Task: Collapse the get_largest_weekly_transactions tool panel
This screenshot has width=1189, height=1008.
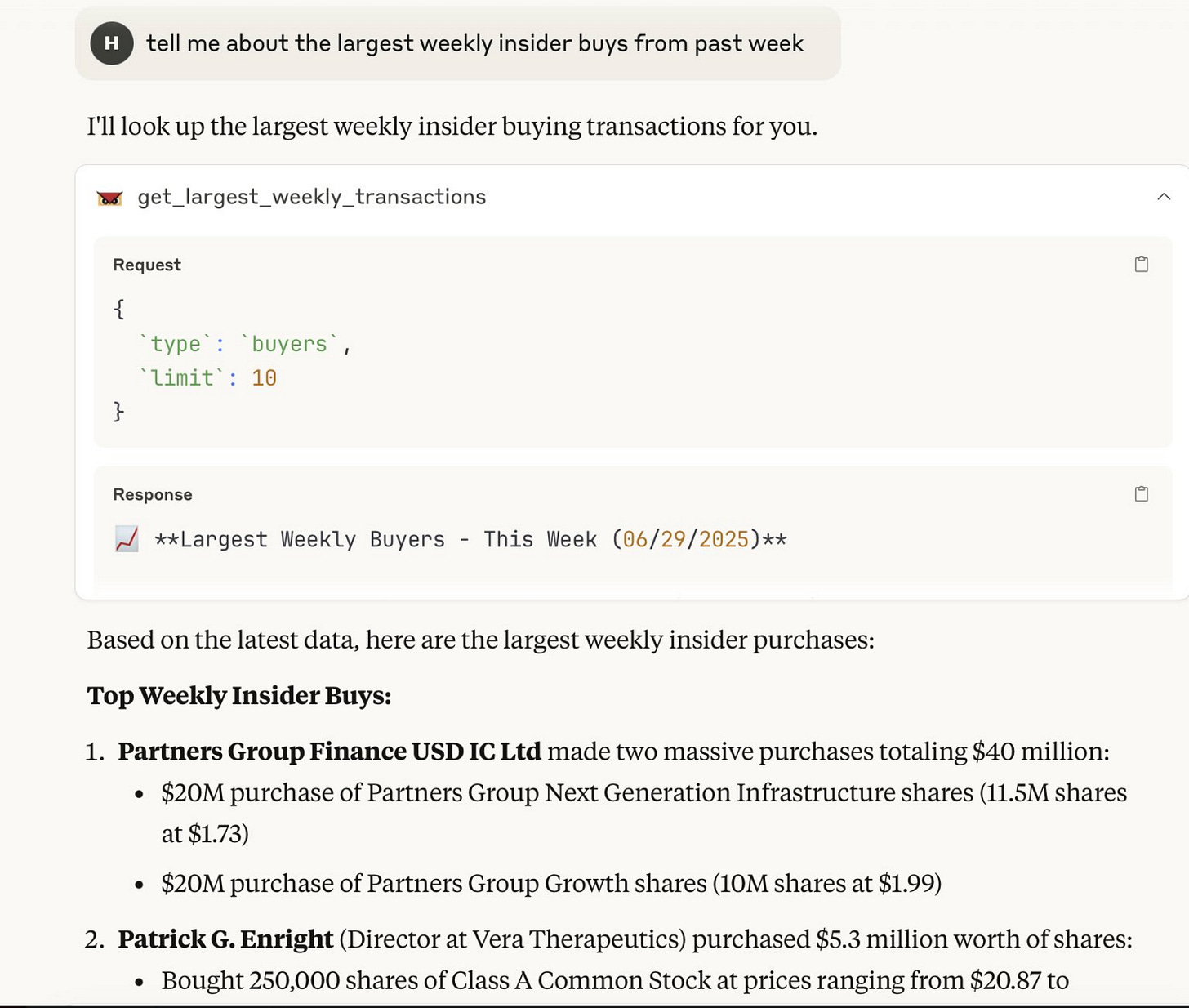Action: (x=1164, y=197)
